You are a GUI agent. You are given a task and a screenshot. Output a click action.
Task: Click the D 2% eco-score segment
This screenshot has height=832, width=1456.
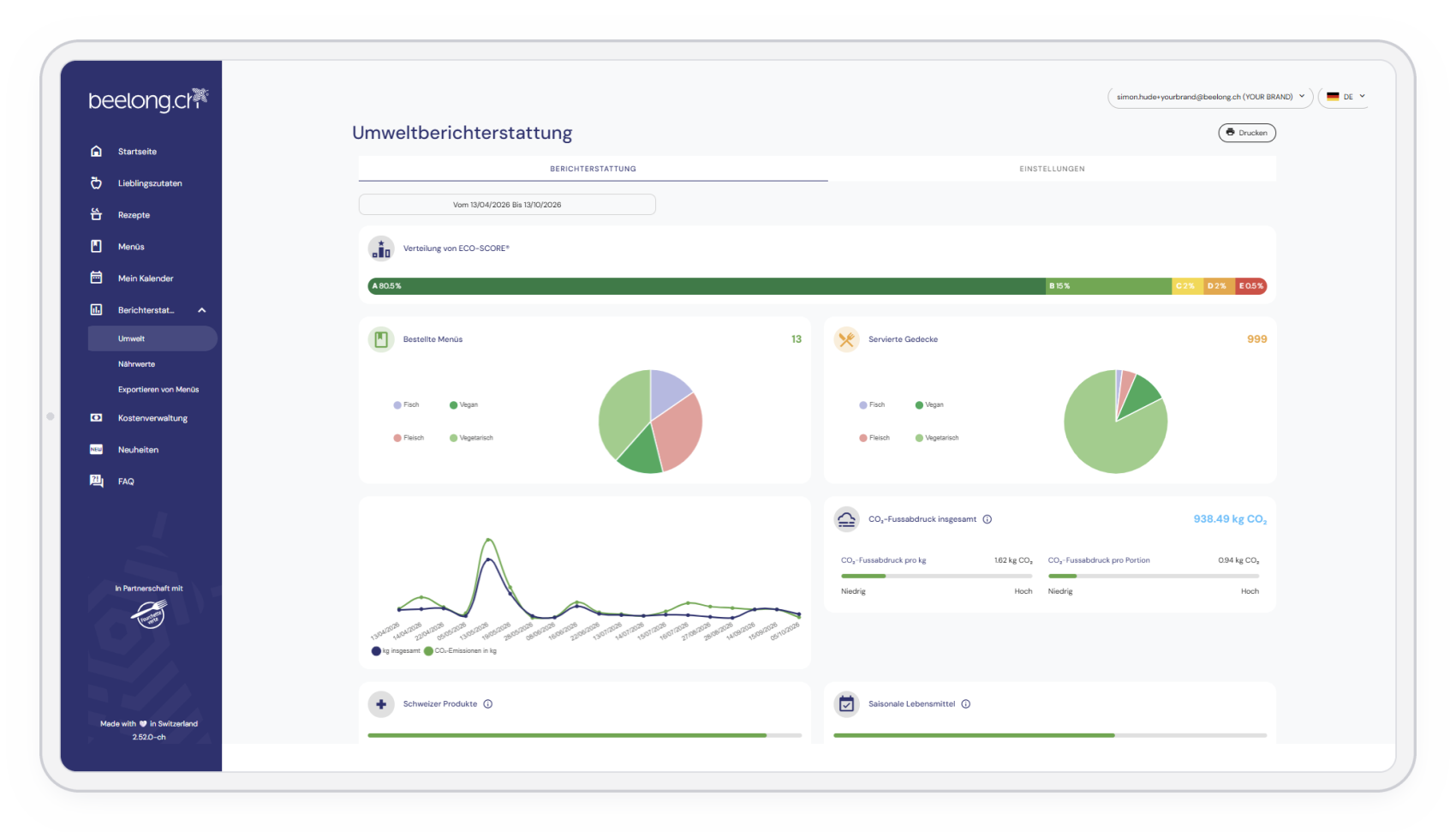pos(1220,286)
